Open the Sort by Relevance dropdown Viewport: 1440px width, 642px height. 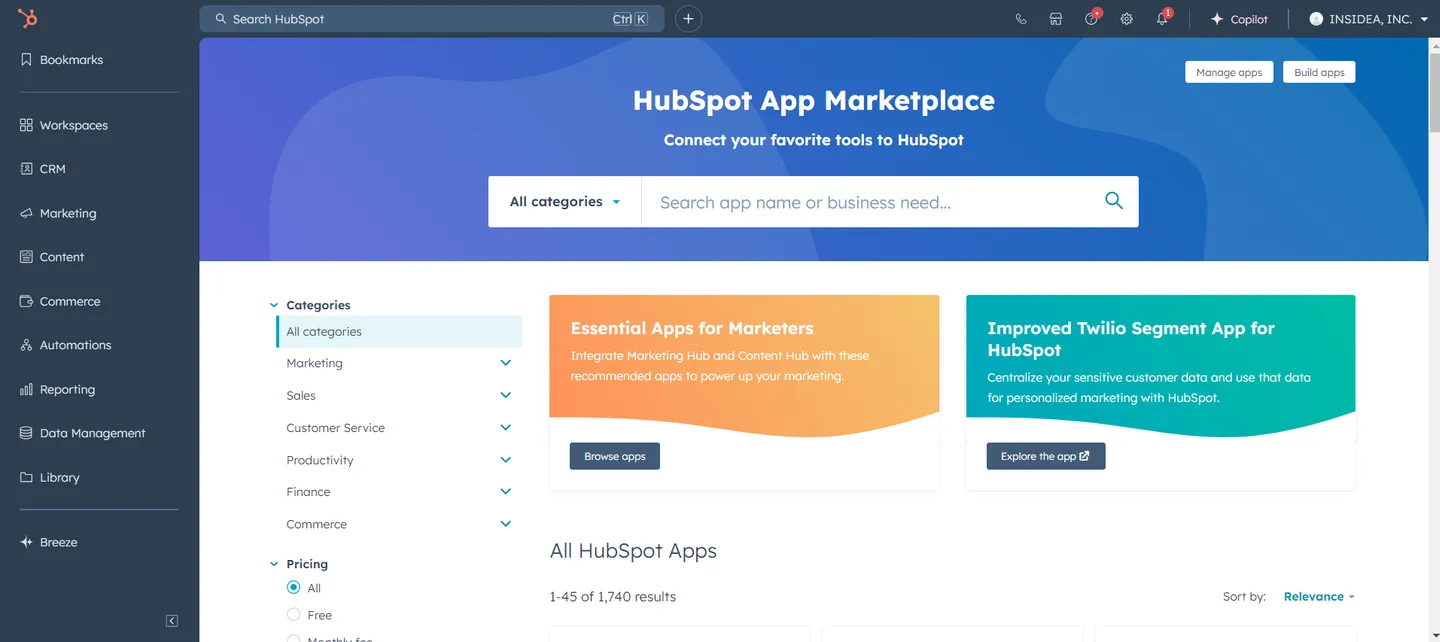pyautogui.click(x=1319, y=597)
